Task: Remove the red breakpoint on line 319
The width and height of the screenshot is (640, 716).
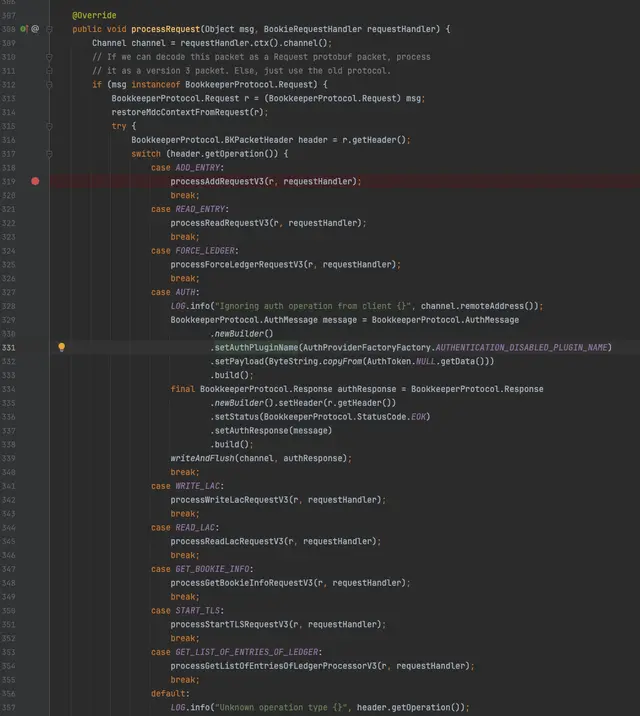Action: (35, 181)
